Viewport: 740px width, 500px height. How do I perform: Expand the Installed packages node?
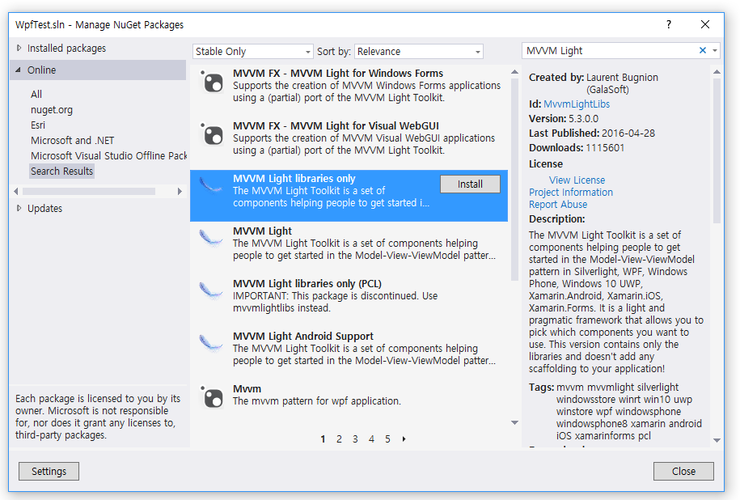[19, 48]
